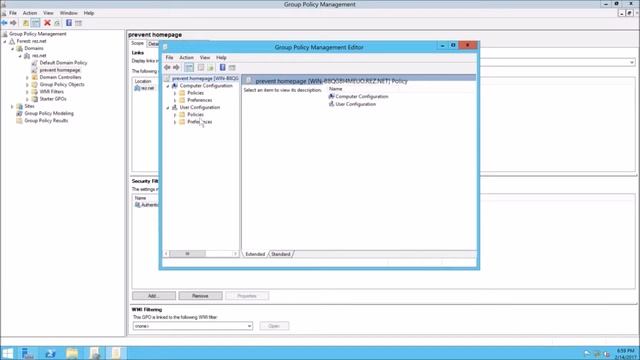Click Properties icon in Editor toolbar
This screenshot has width=640, height=360.
(200, 67)
